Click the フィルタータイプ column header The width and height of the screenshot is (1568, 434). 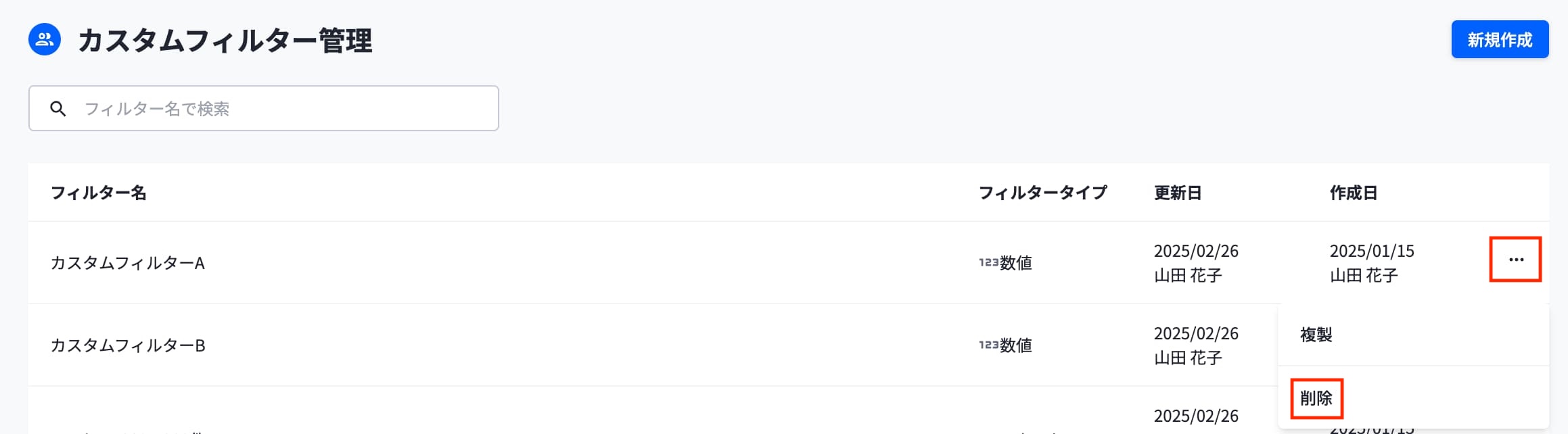[x=1042, y=193]
